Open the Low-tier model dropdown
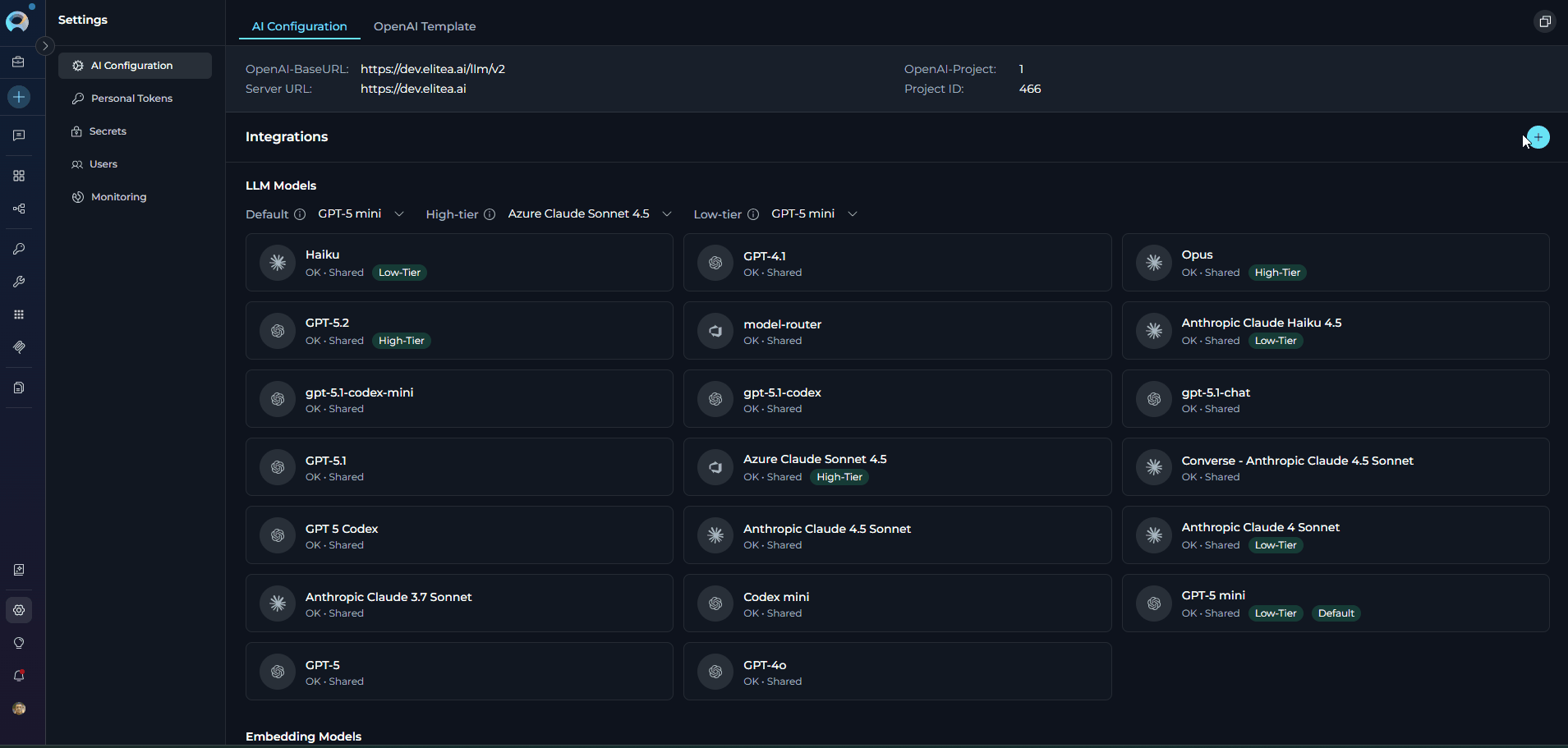The height and width of the screenshot is (748, 1568). tap(814, 214)
